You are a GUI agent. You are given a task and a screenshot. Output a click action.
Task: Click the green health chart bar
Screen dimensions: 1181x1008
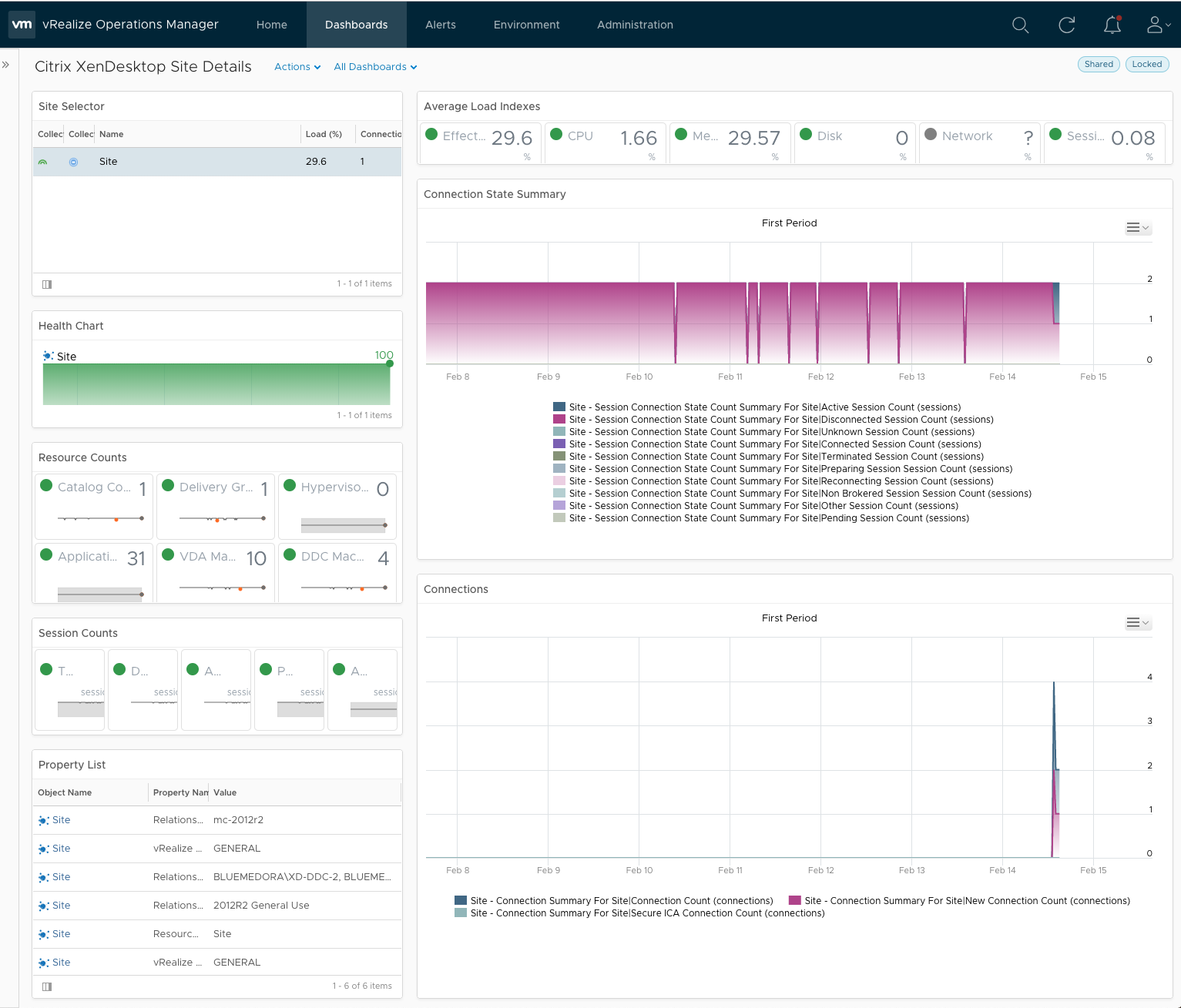[216, 384]
